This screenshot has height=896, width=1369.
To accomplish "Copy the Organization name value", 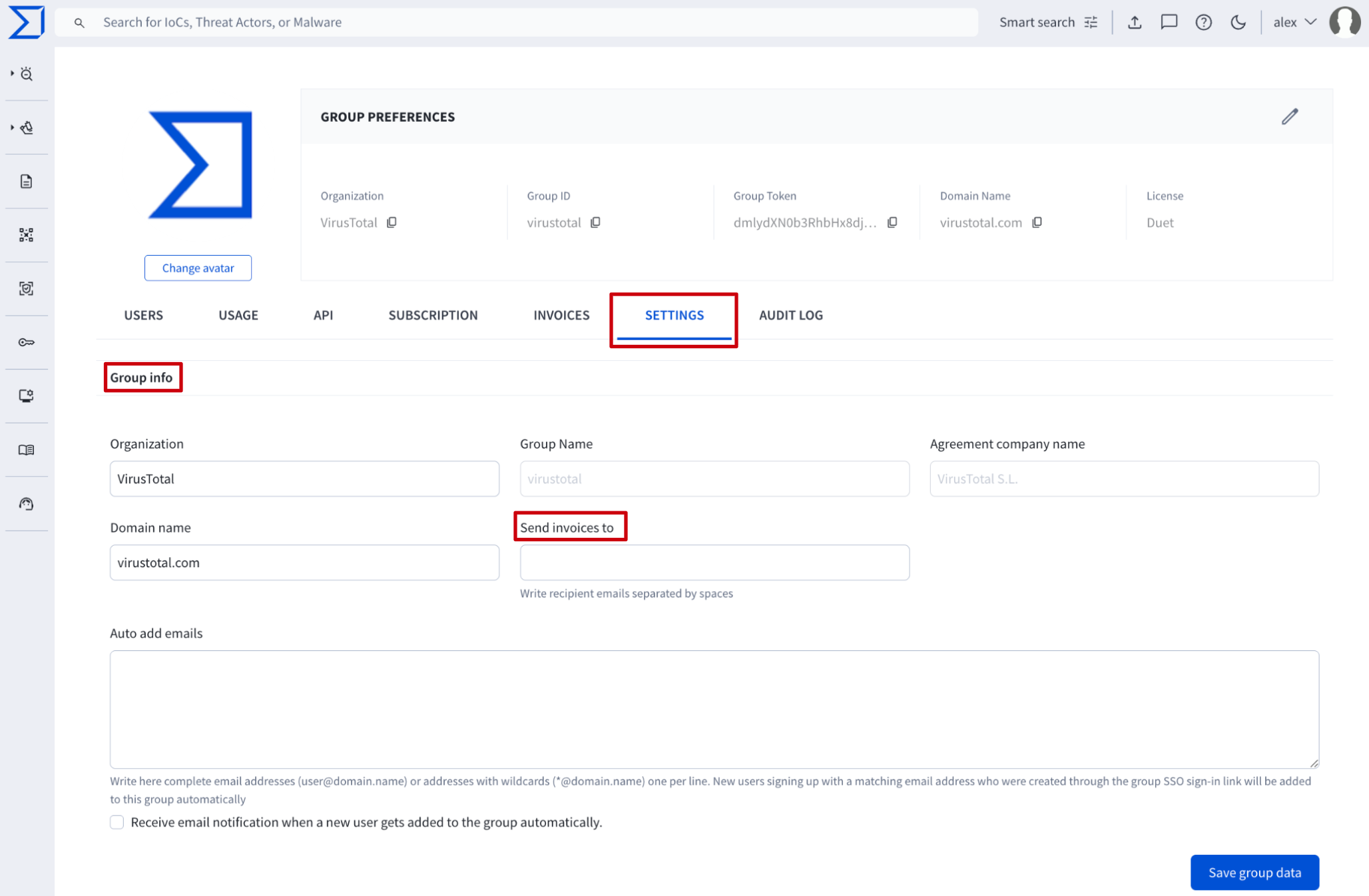I will [392, 222].
